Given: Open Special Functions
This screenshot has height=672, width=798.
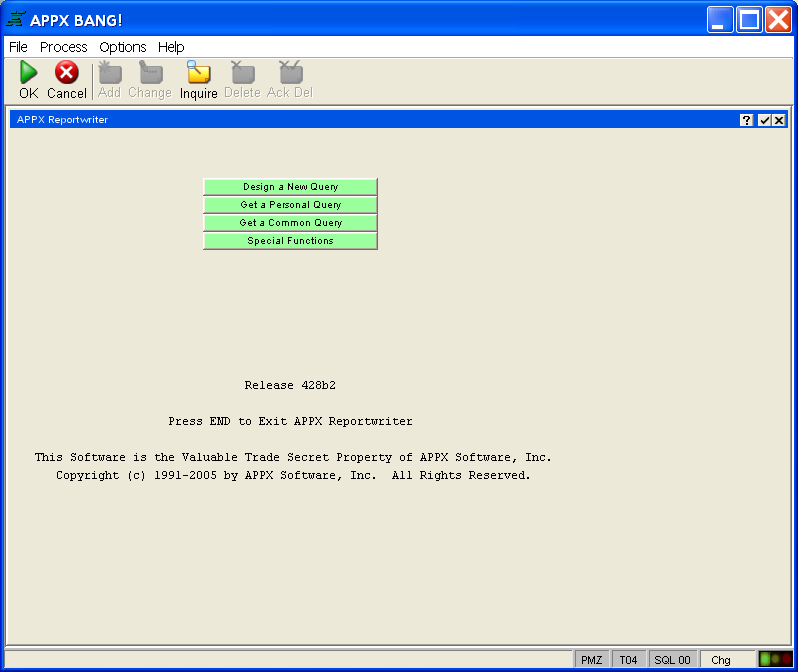Looking at the screenshot, I should click(290, 241).
